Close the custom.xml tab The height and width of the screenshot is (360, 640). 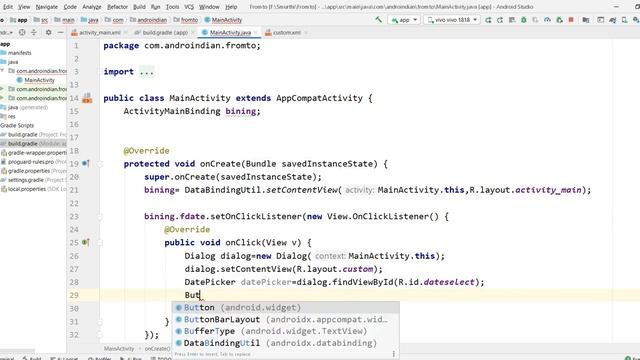pos(306,32)
